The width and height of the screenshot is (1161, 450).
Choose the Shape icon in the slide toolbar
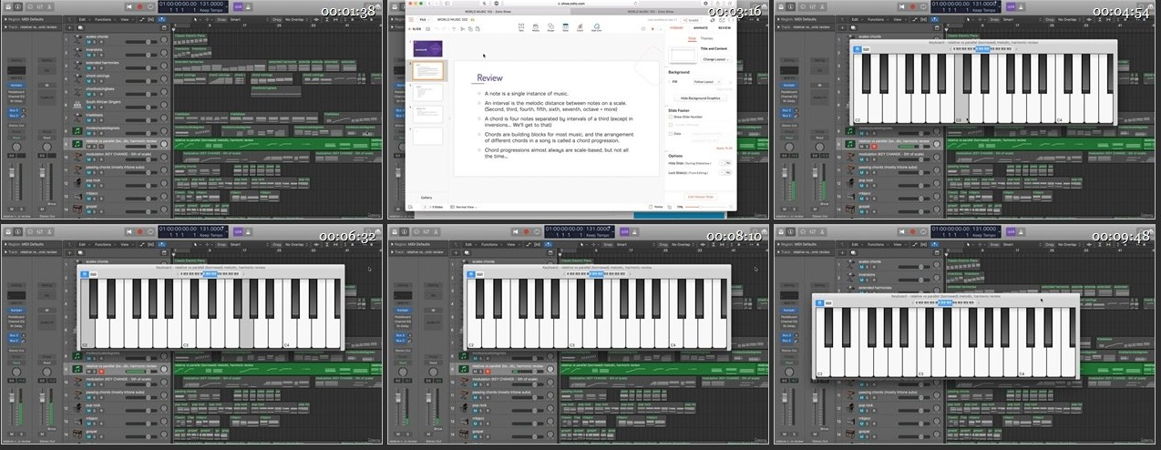pos(550,28)
